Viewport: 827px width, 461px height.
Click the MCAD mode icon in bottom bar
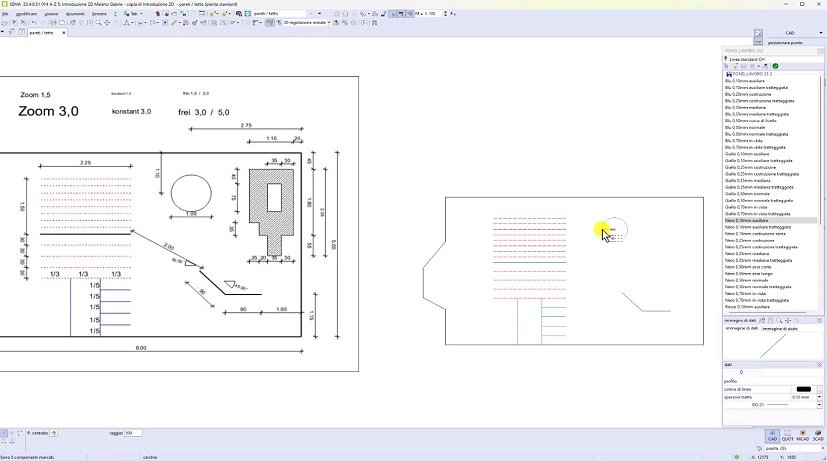[803, 436]
